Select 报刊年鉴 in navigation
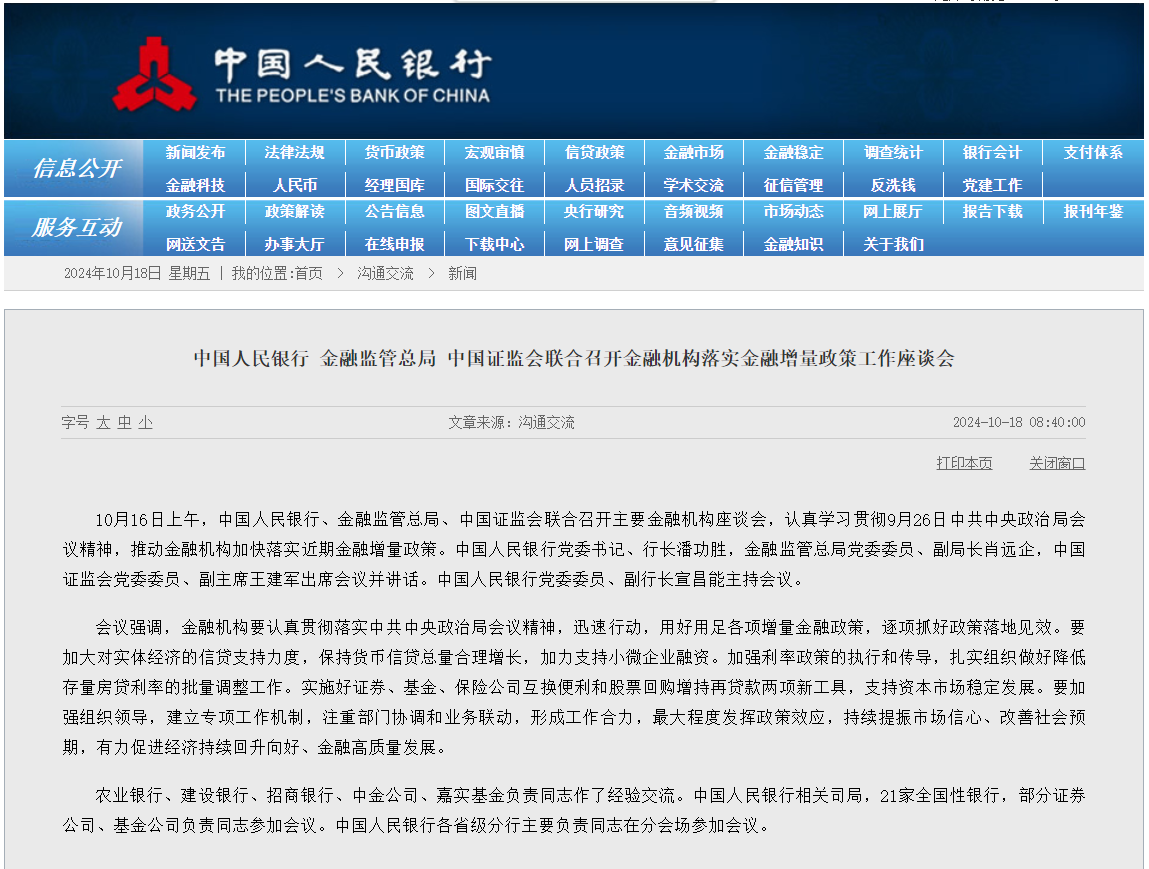1149x869 pixels. pyautogui.click(x=1093, y=212)
